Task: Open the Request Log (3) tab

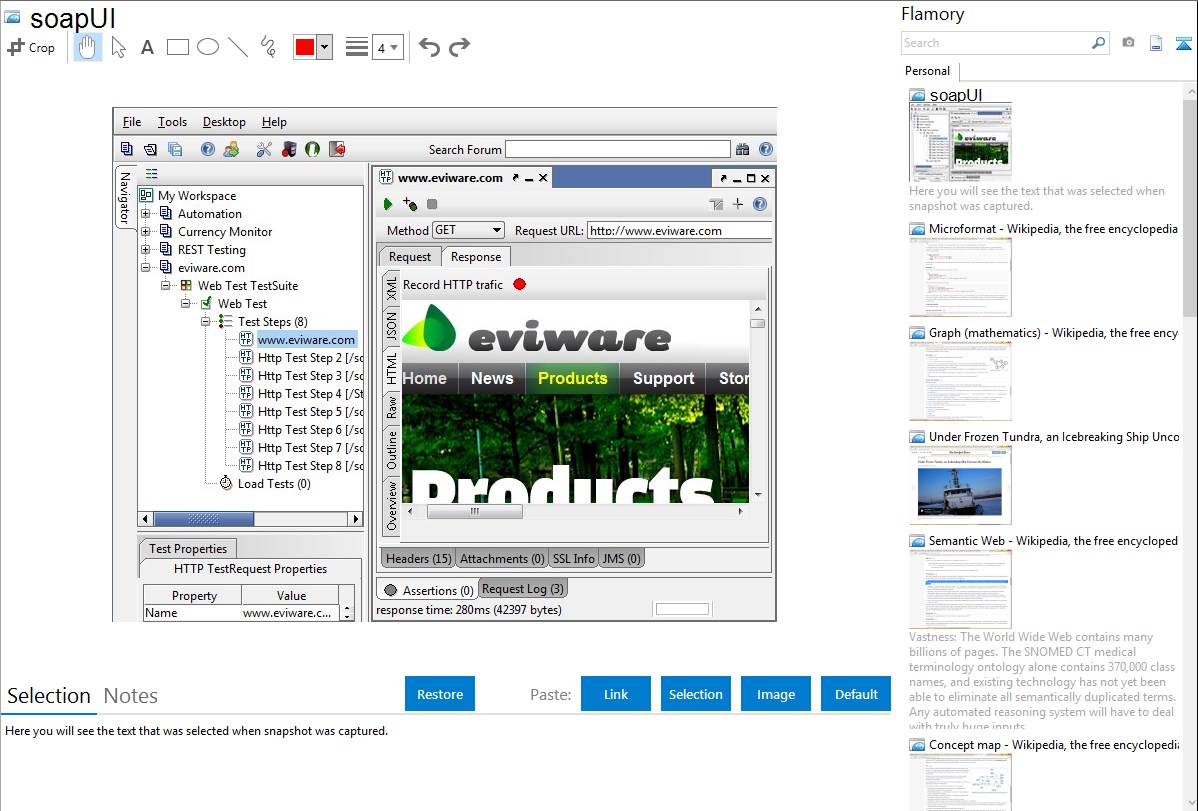Action: pyautogui.click(x=523, y=589)
